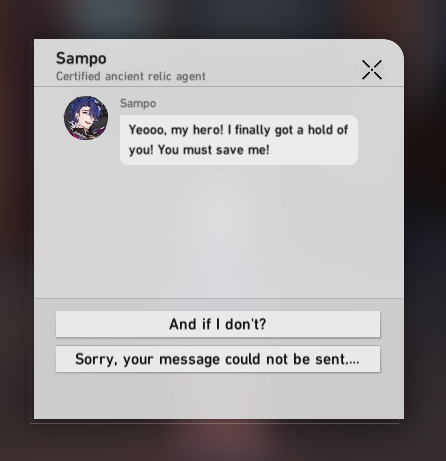Click the divider line above reply options
Image resolution: width=446 pixels, height=461 pixels.
click(x=219, y=298)
